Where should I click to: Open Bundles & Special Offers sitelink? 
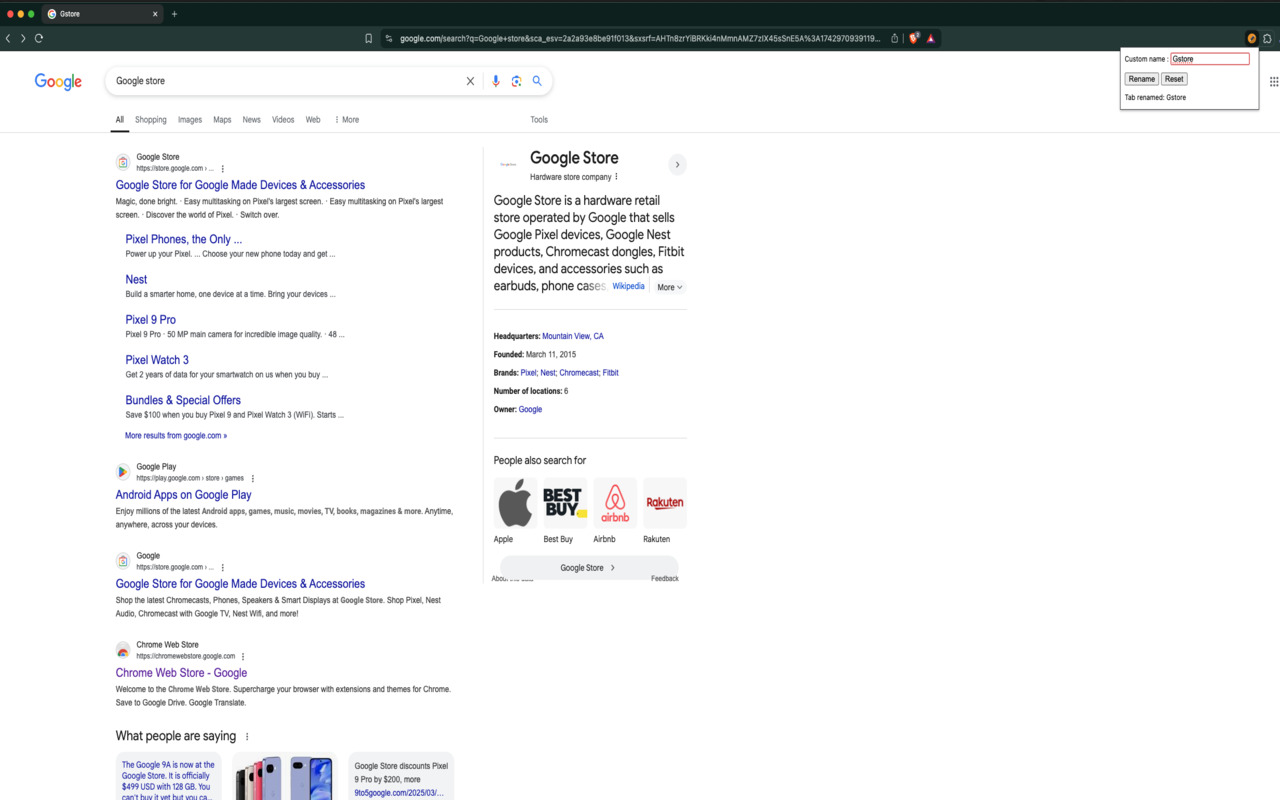click(x=183, y=400)
